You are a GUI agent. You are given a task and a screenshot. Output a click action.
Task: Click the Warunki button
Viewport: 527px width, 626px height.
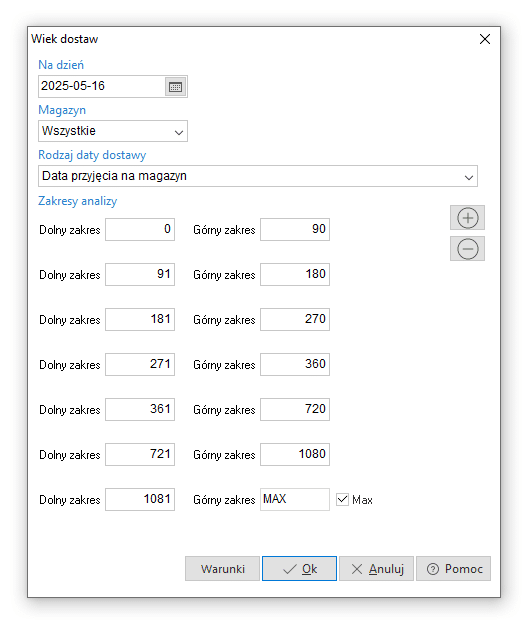tap(222, 569)
